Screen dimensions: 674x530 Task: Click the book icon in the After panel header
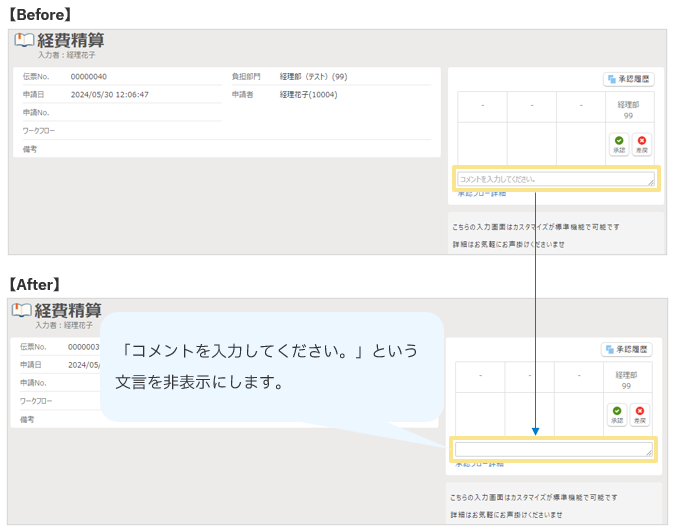pyautogui.click(x=22, y=311)
